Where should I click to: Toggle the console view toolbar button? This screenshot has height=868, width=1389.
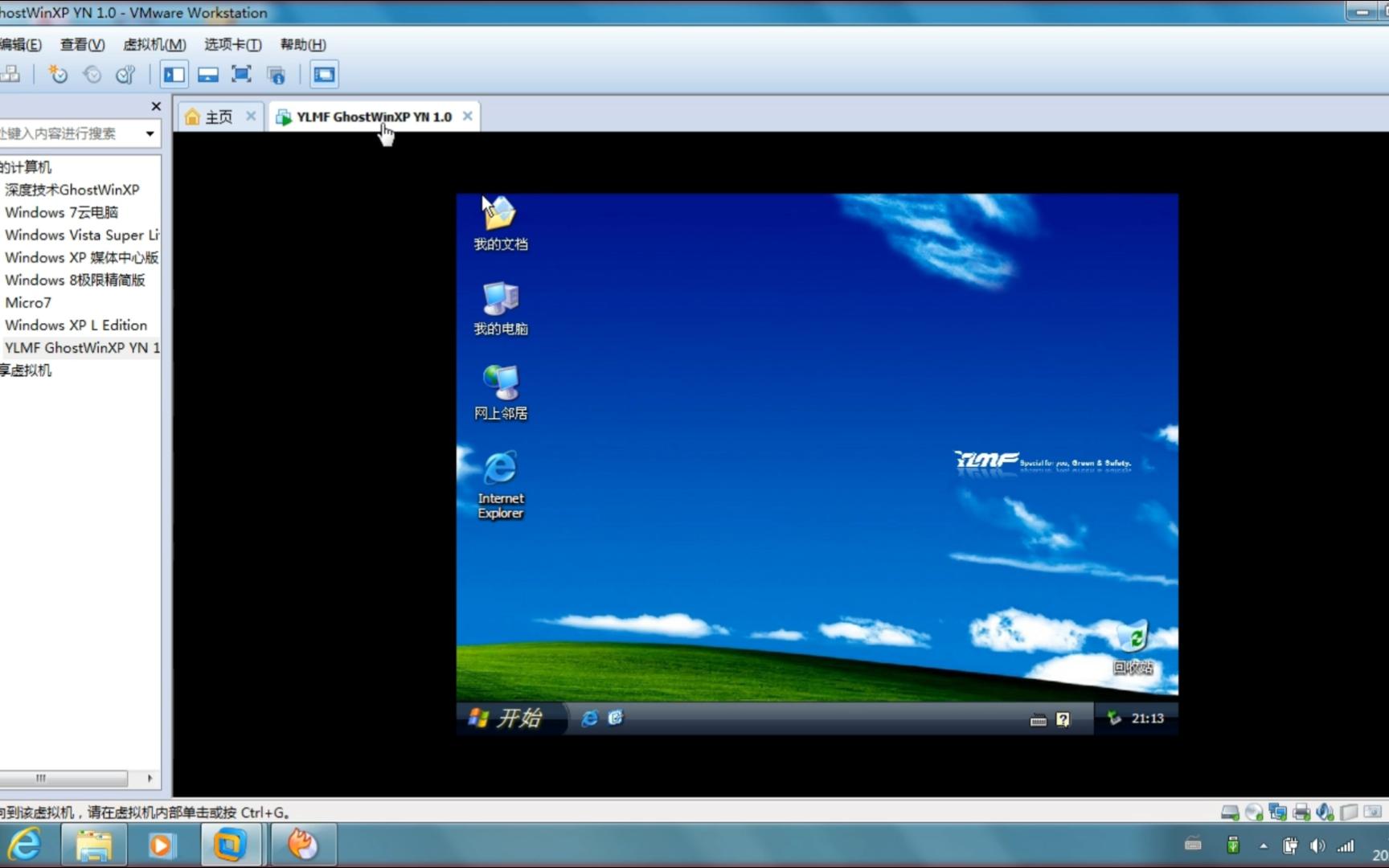[x=324, y=75]
